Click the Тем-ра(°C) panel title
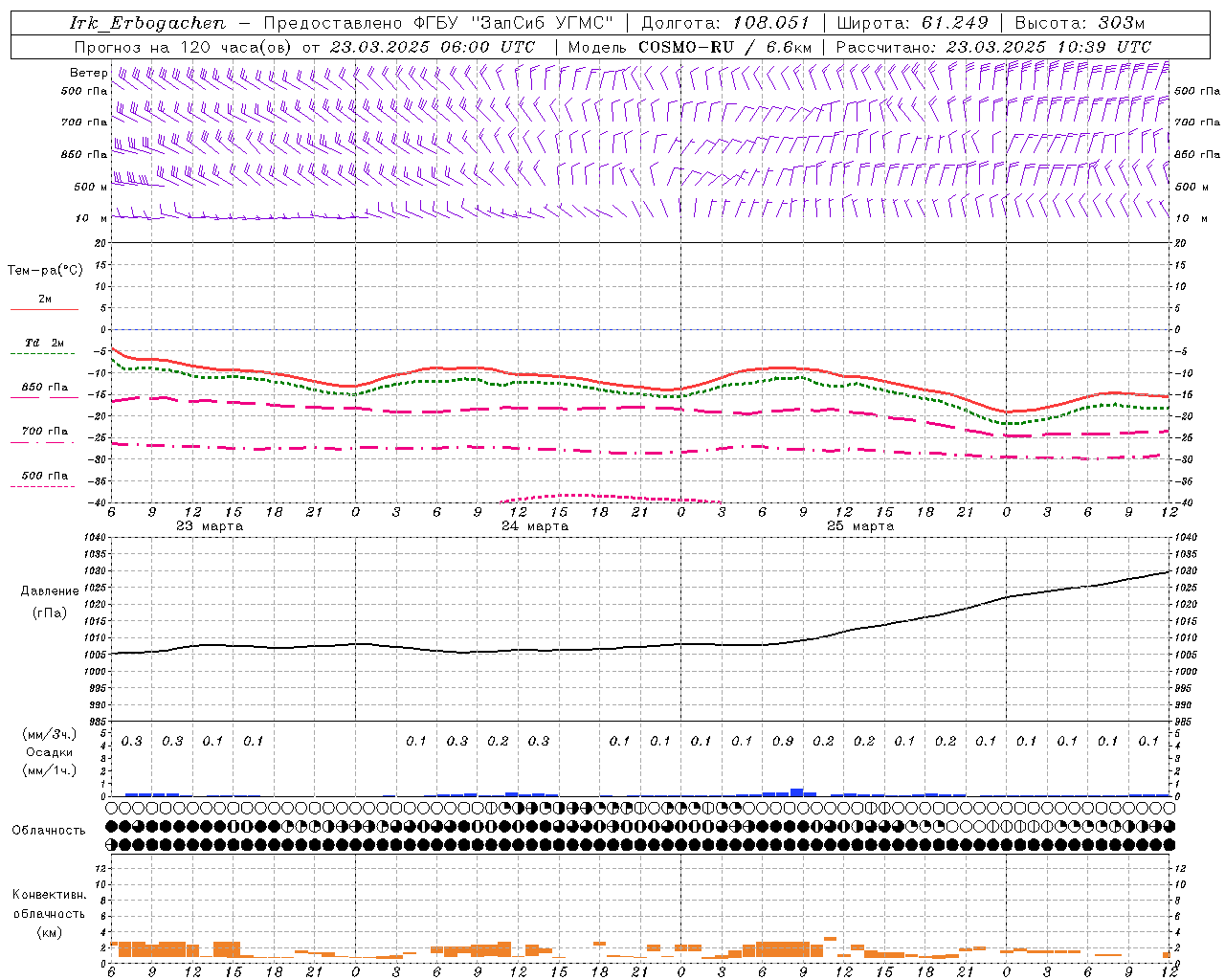 pos(45,271)
